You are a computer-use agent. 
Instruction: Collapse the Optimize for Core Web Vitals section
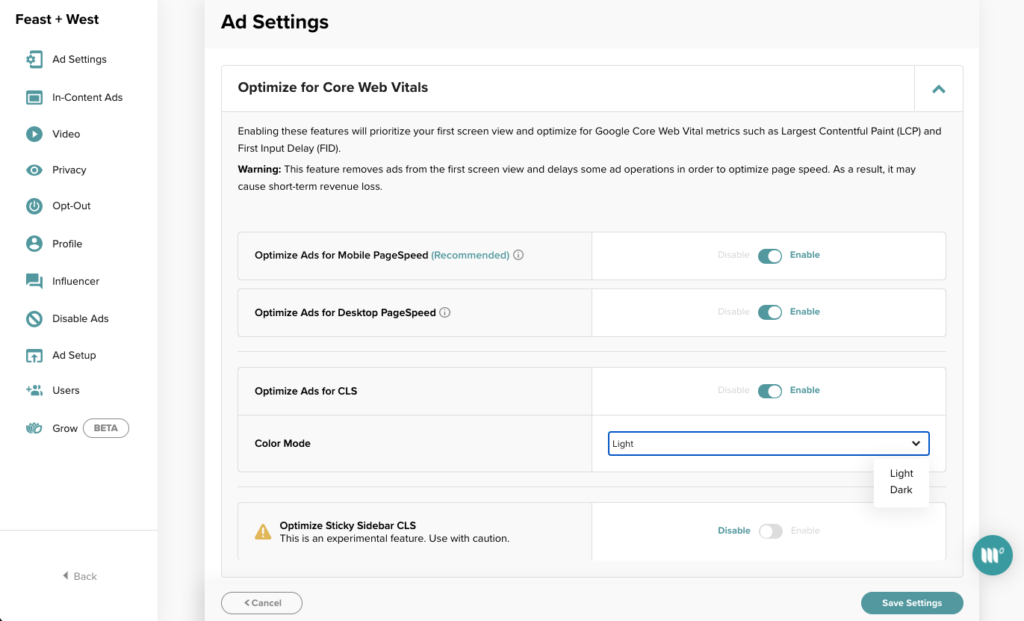point(938,88)
